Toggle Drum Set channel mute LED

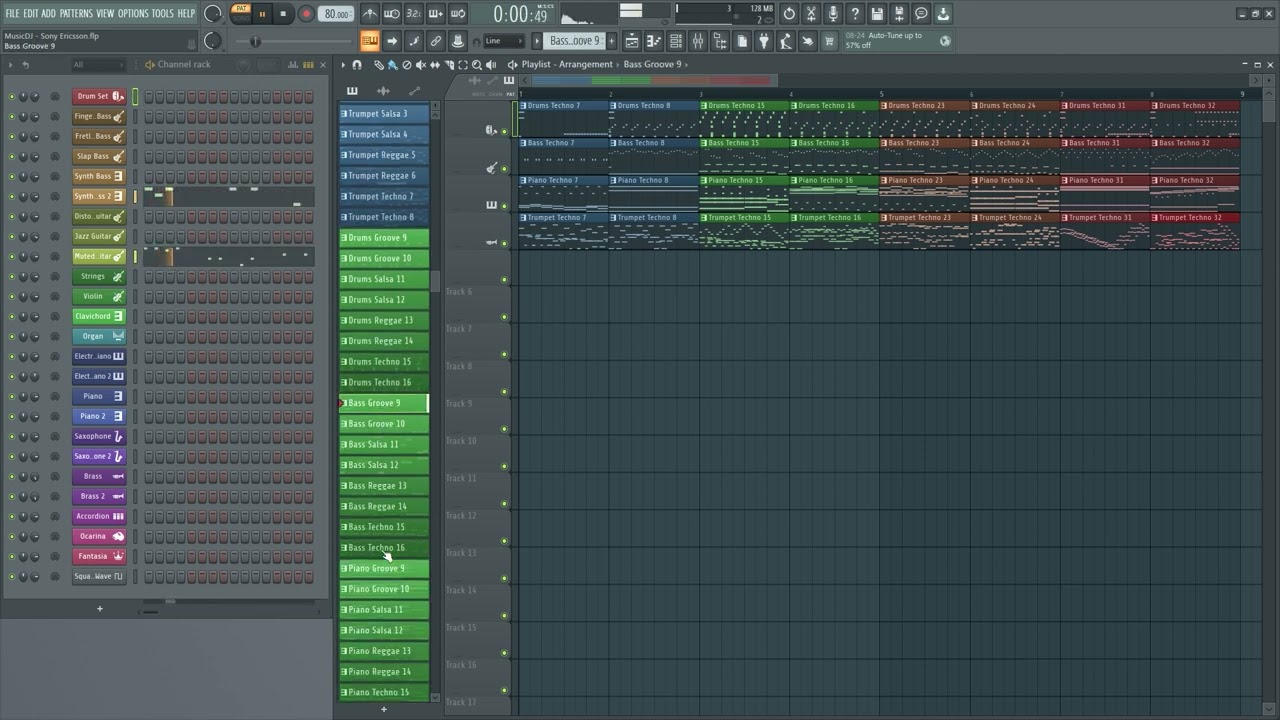12,97
